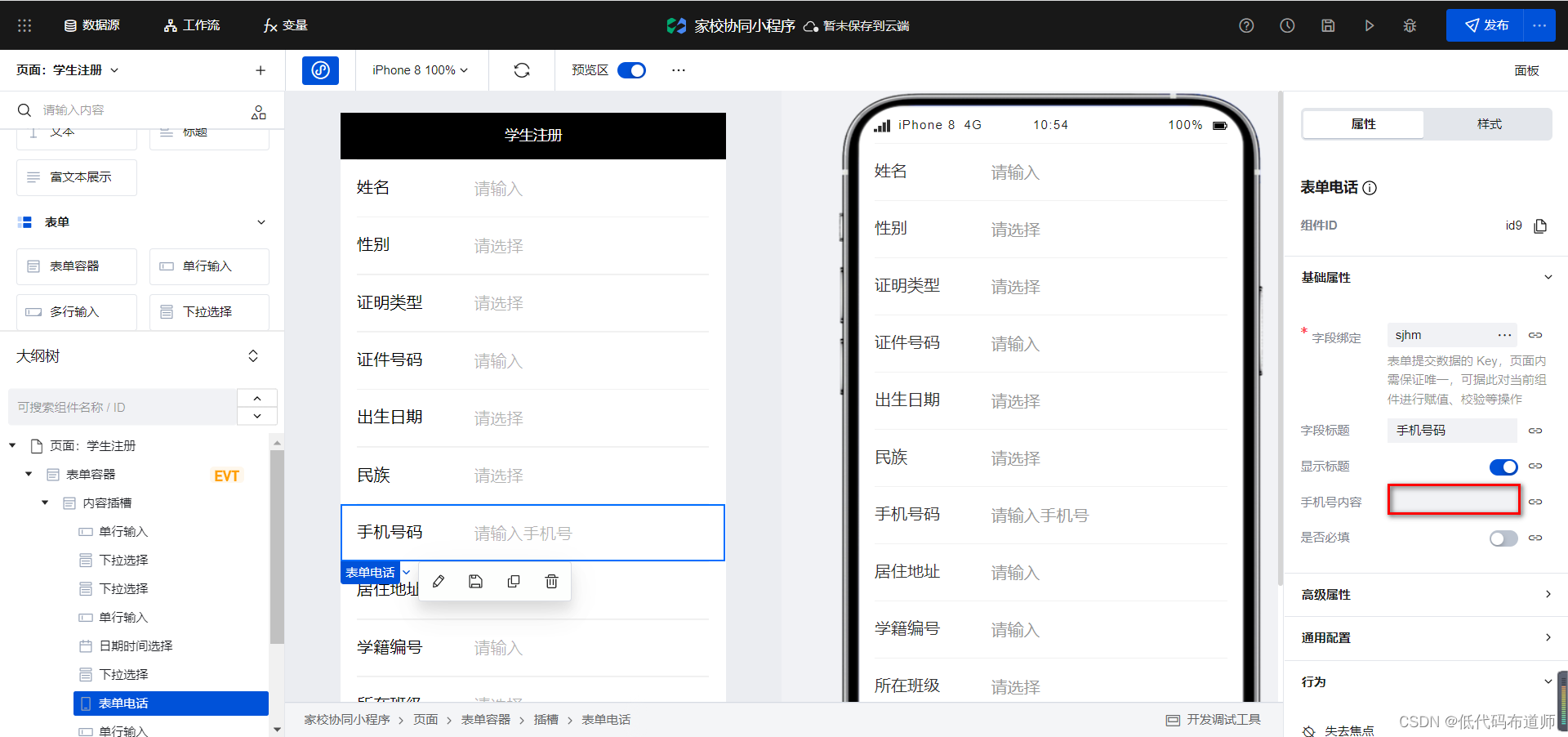The image size is (1568, 737).
Task: Click the 面板 panel button
Action: (1526, 70)
